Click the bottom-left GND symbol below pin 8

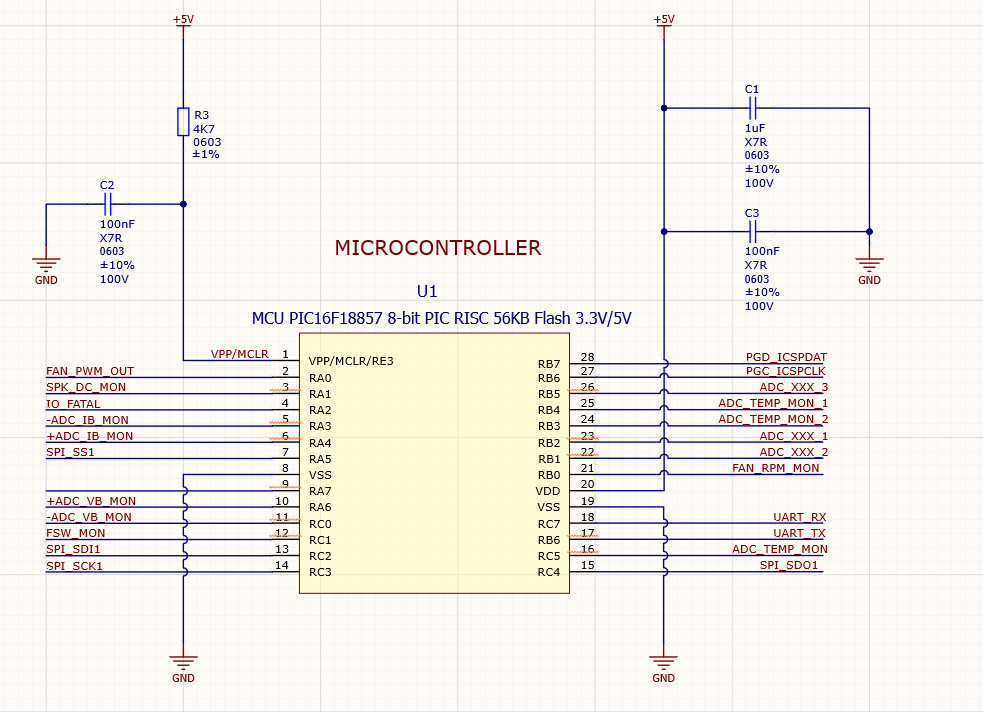(183, 662)
